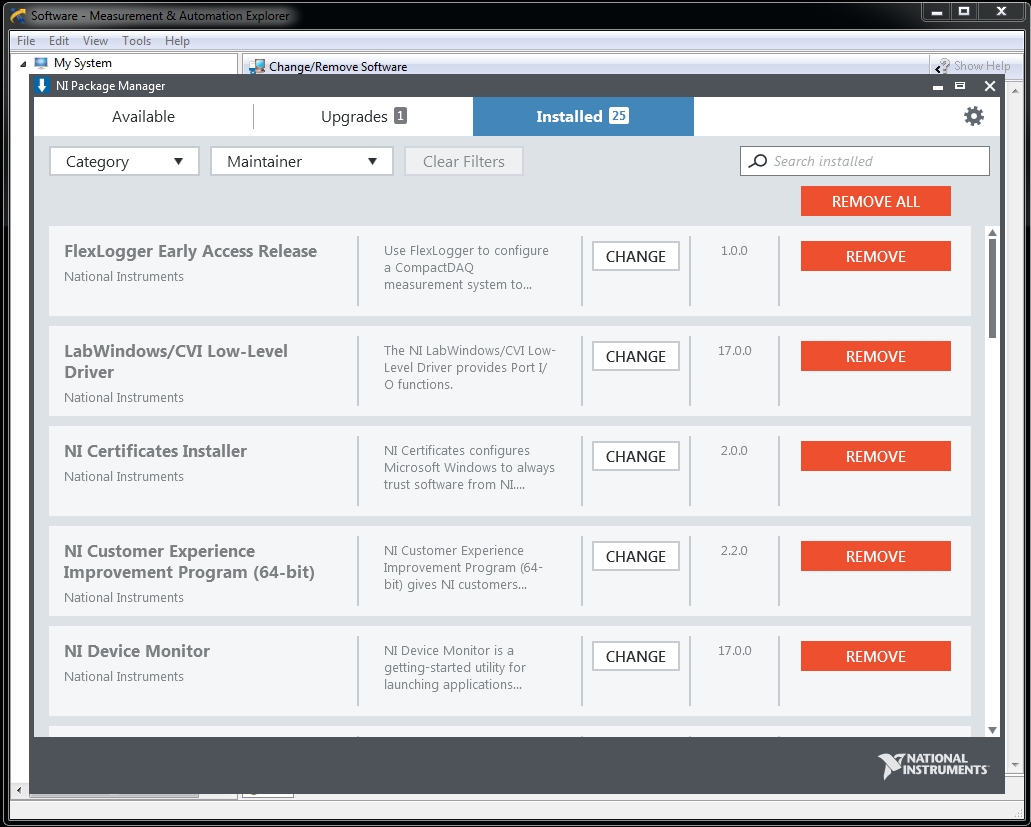Viewport: 1031px width, 827px height.
Task: Click the Search installed input field
Action: (865, 161)
